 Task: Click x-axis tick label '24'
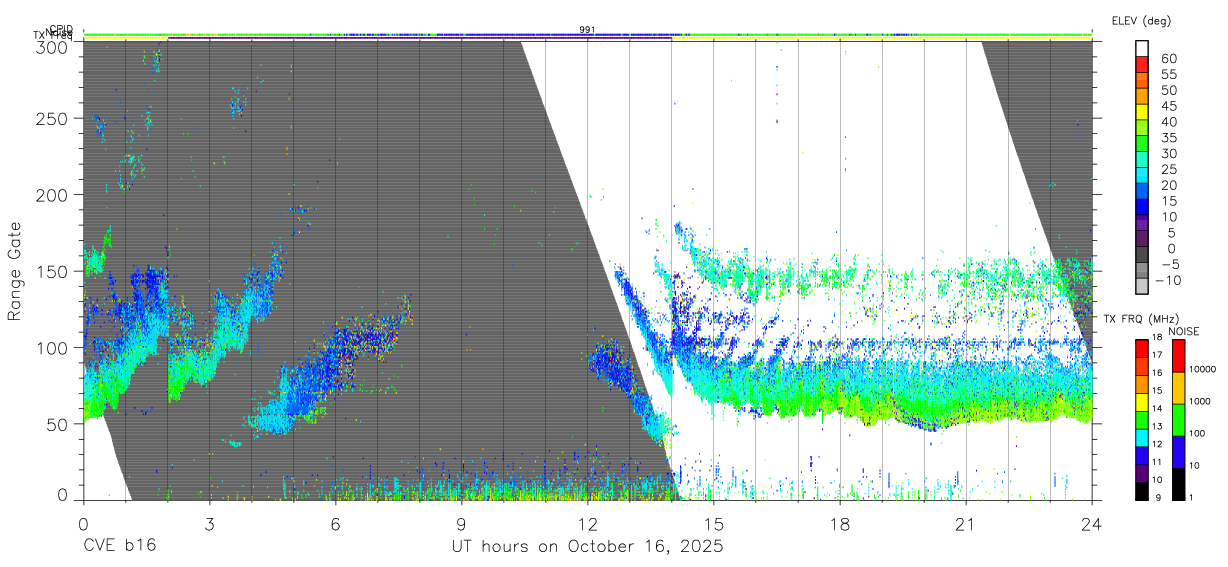click(1092, 523)
